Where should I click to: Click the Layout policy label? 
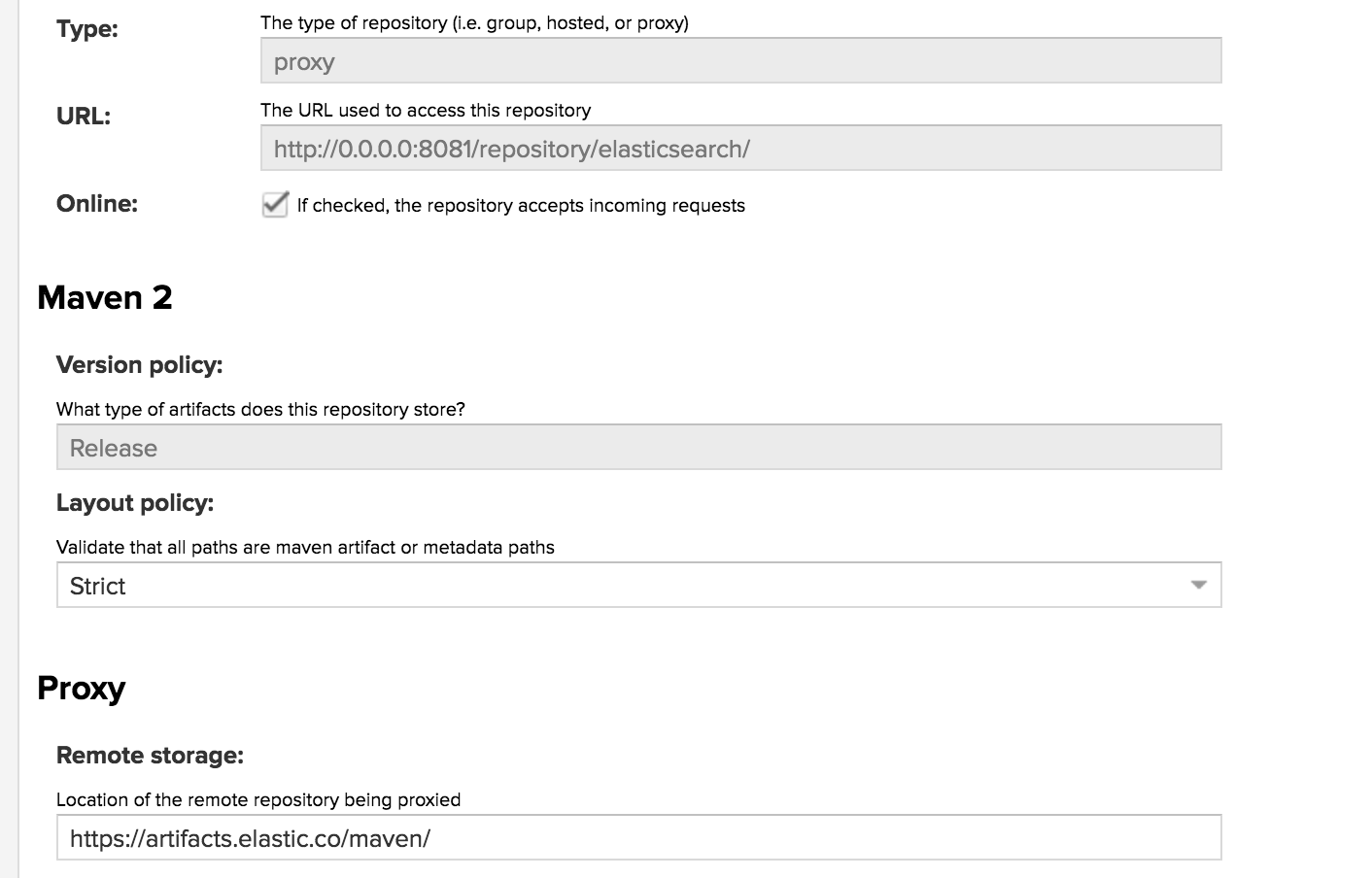[134, 503]
